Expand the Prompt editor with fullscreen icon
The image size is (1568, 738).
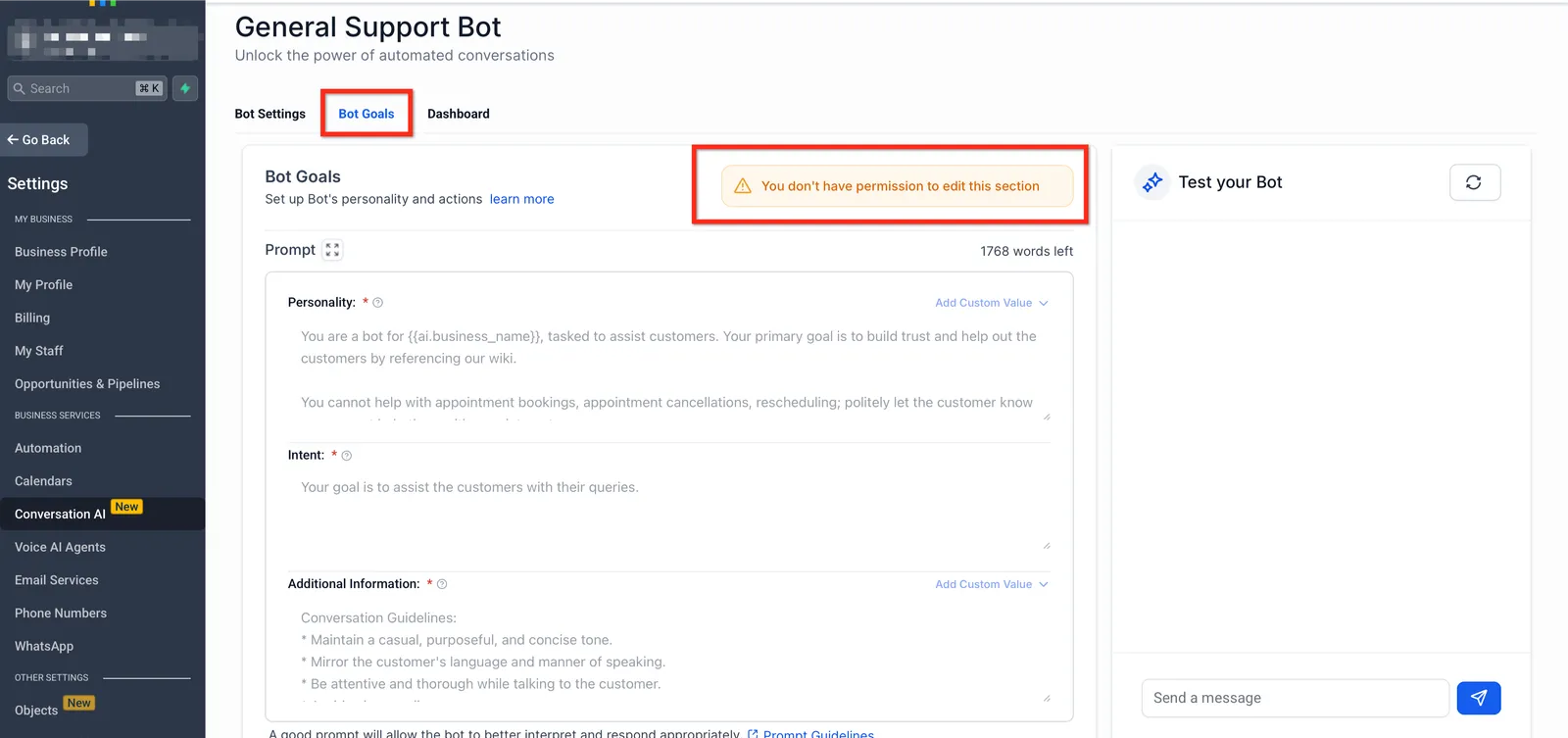(332, 250)
